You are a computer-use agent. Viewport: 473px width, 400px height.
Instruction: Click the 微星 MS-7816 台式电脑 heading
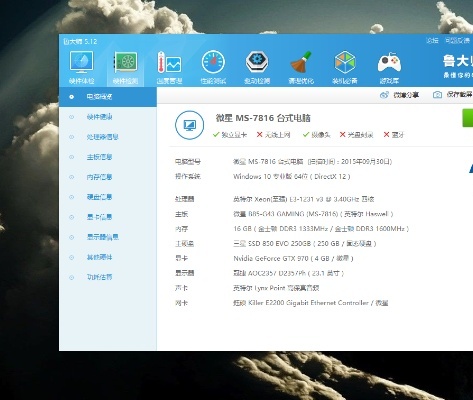click(263, 118)
